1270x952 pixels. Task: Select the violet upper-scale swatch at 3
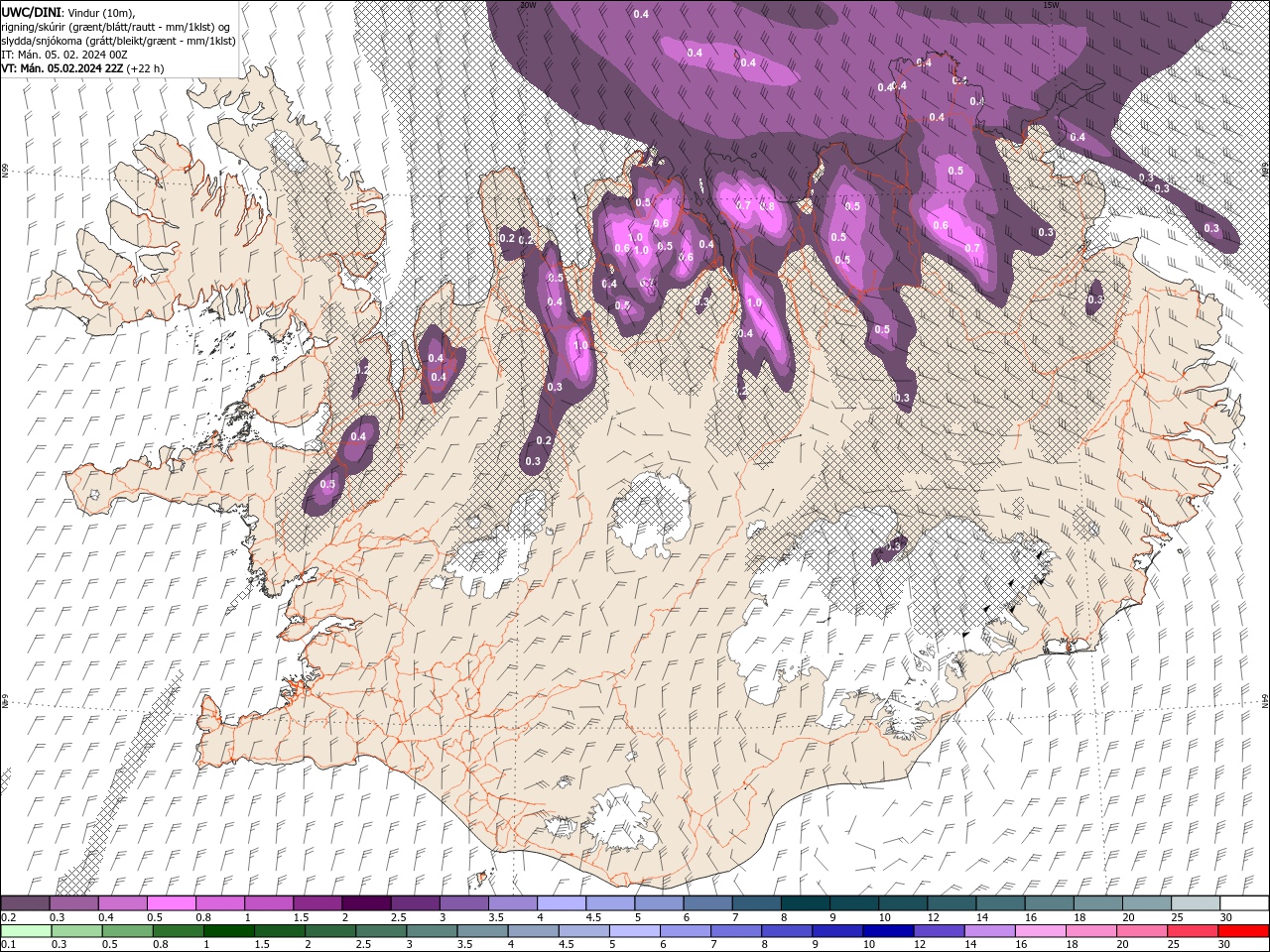coord(463,903)
